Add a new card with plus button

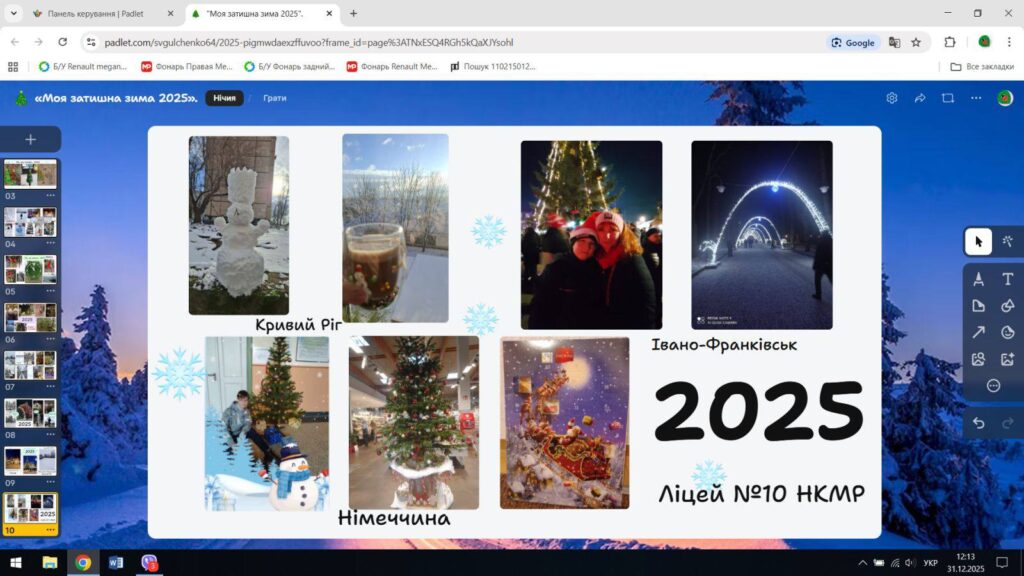coord(30,139)
